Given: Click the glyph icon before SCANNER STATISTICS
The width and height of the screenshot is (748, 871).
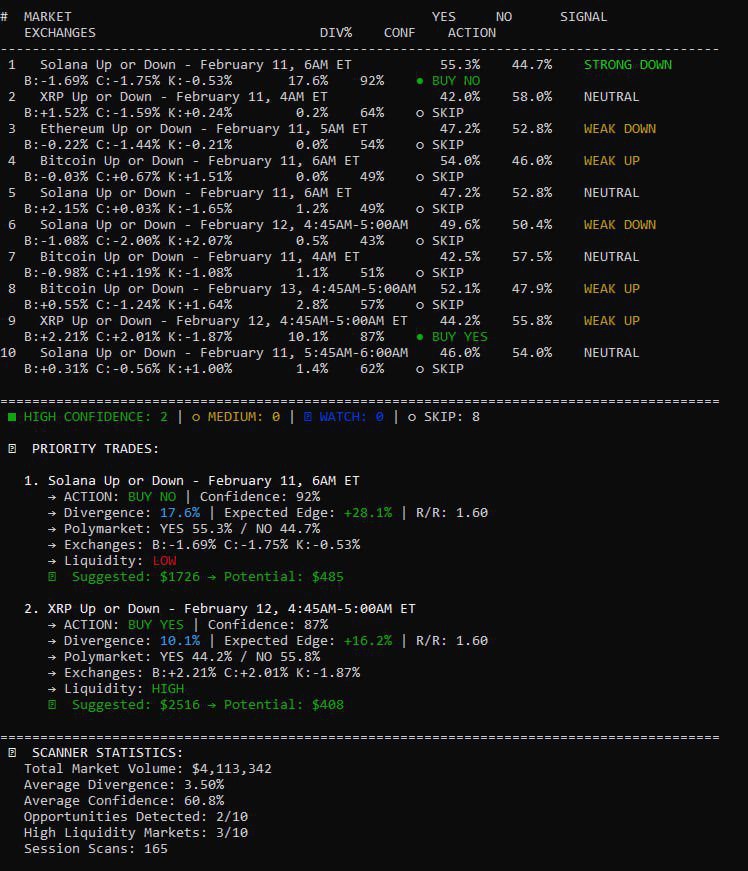Looking at the screenshot, I should click(12, 753).
